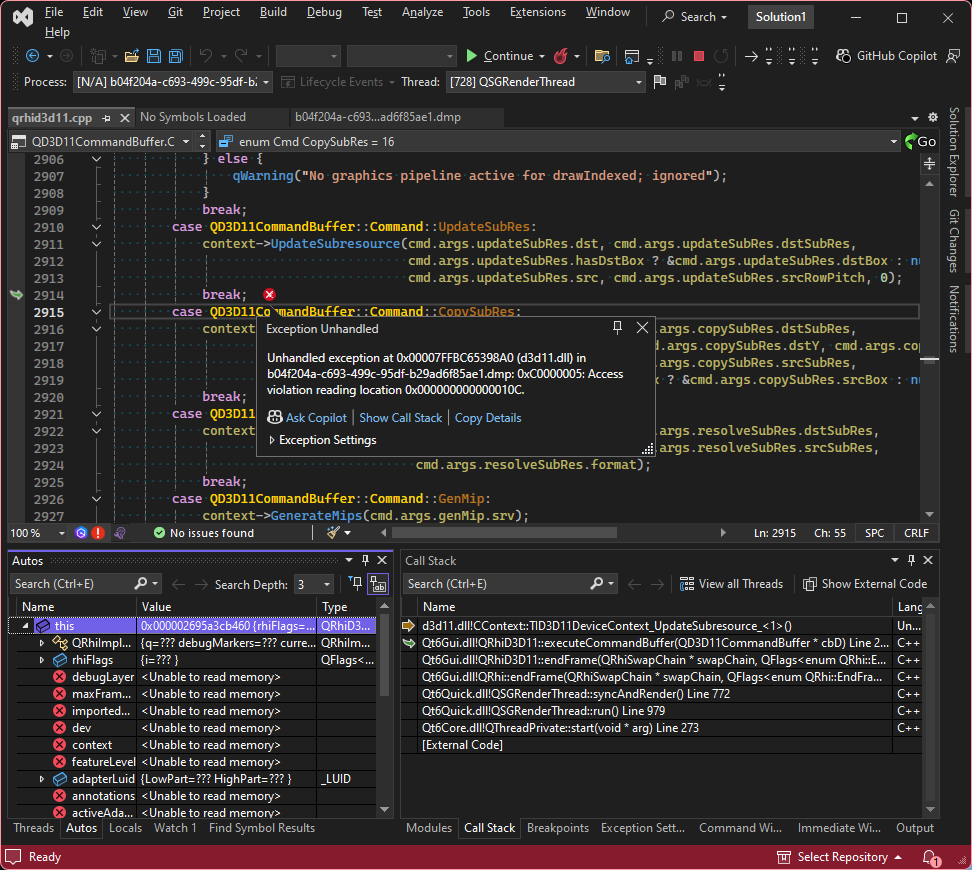
Task: Close the Exception Unhandled popup
Action: (642, 327)
